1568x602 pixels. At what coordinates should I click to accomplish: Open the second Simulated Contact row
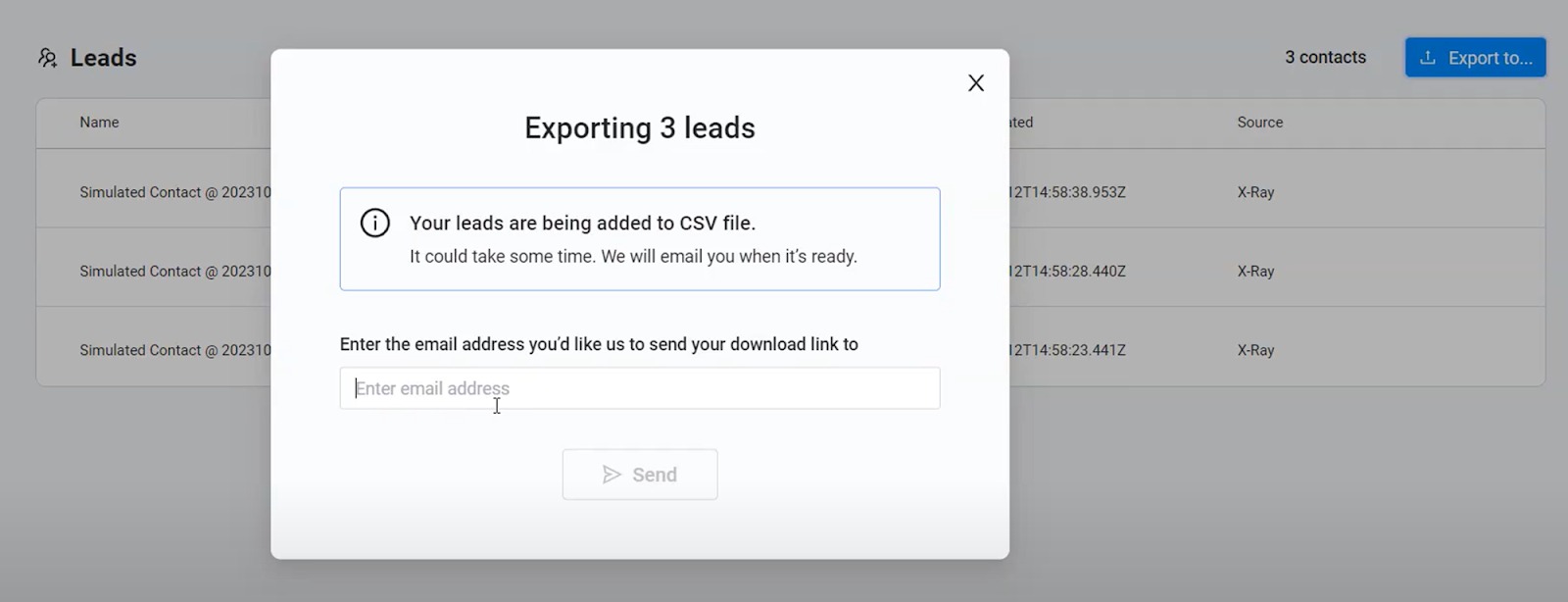[174, 272]
